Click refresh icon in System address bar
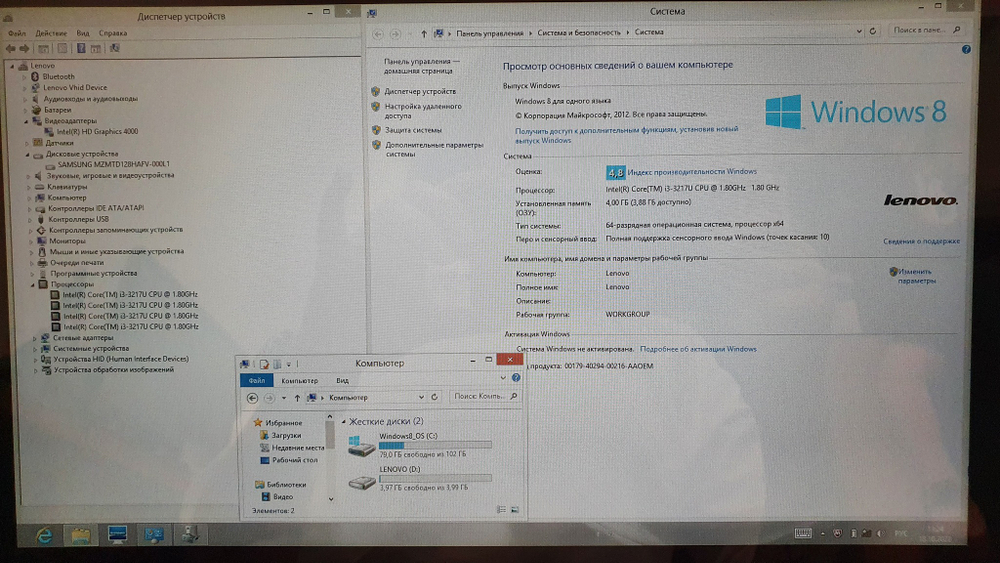The width and height of the screenshot is (1000, 563). (873, 31)
